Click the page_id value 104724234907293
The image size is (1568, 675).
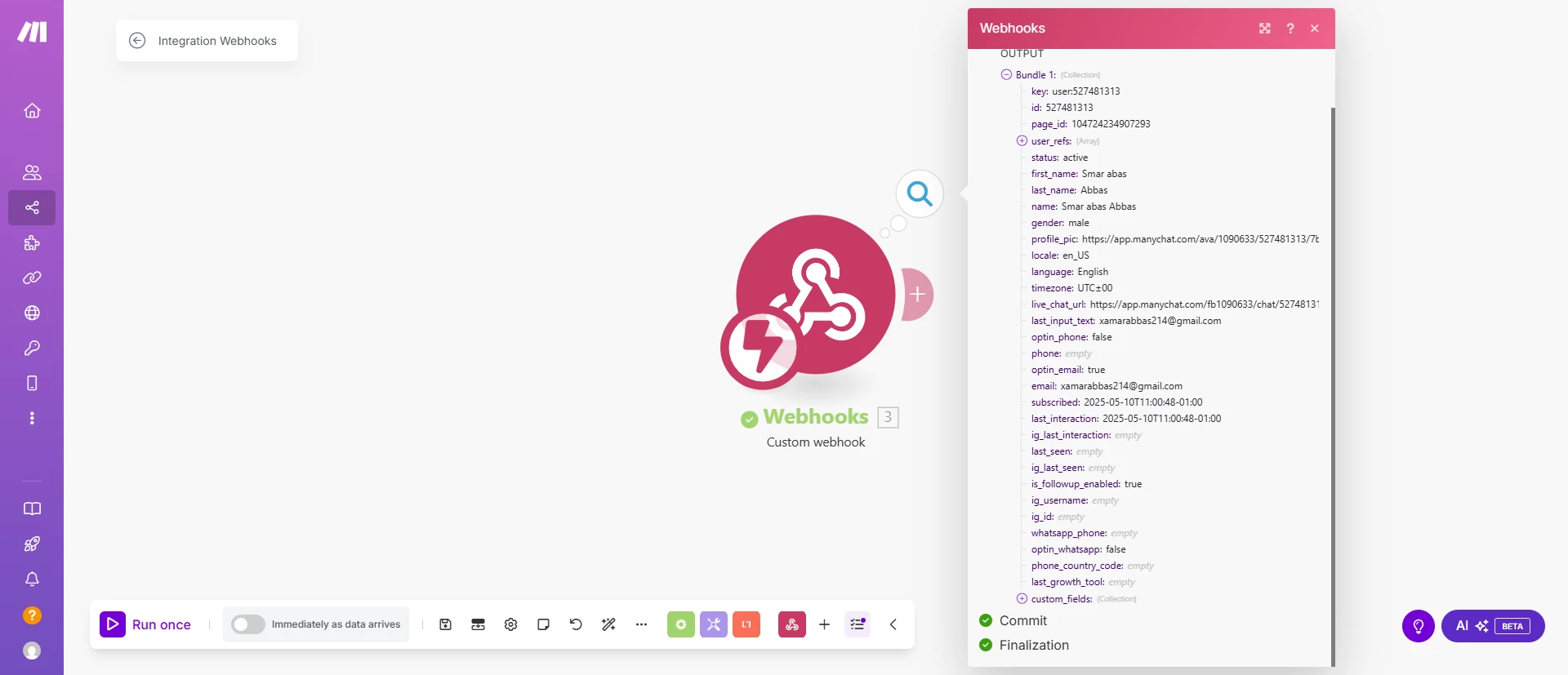[x=1111, y=124]
